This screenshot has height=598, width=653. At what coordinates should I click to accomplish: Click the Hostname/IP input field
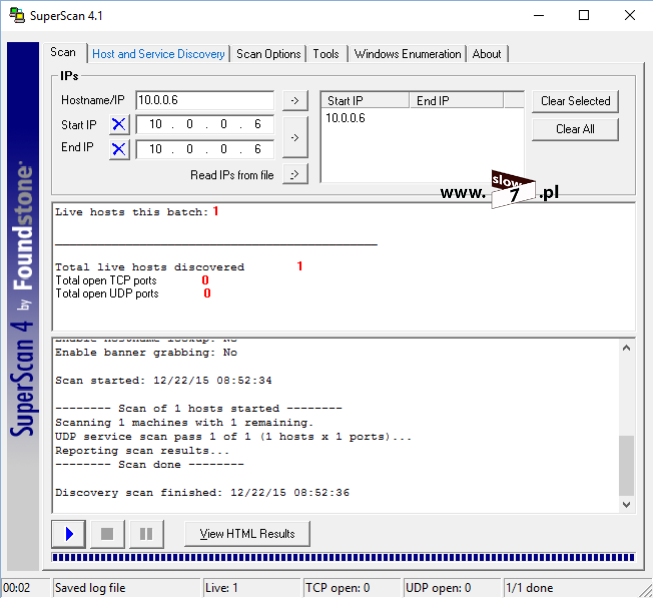point(204,100)
